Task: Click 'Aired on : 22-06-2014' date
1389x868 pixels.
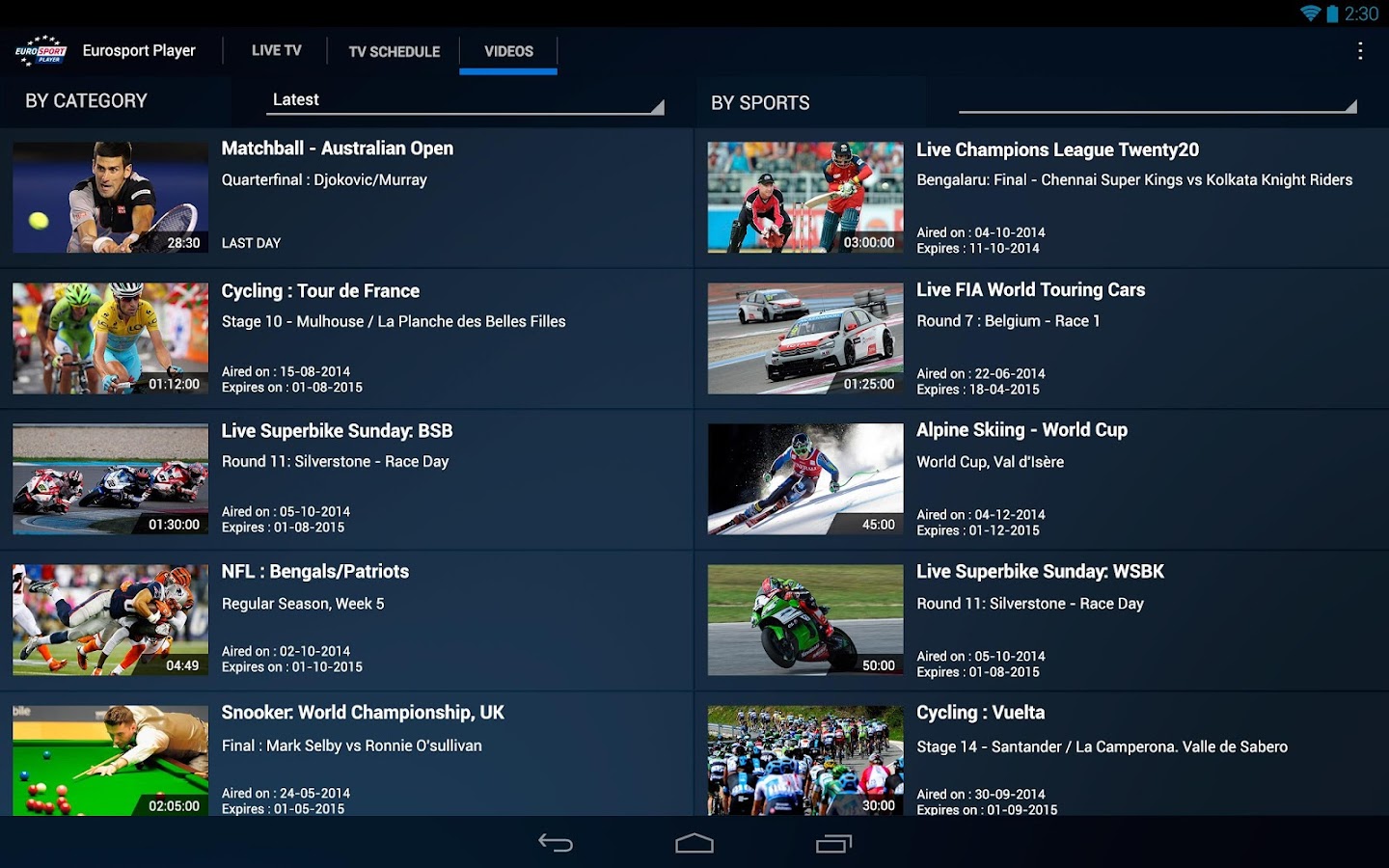Action: (x=980, y=373)
